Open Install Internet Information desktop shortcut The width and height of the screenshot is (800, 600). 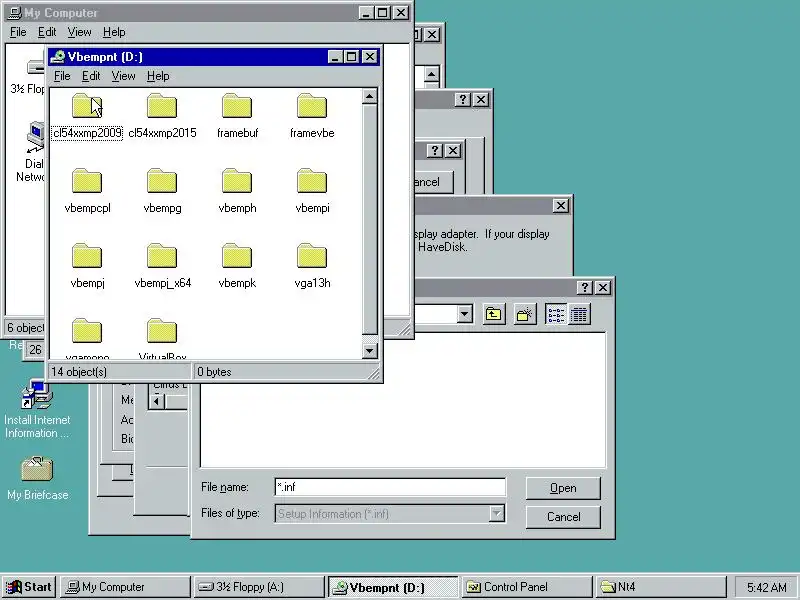[37, 394]
